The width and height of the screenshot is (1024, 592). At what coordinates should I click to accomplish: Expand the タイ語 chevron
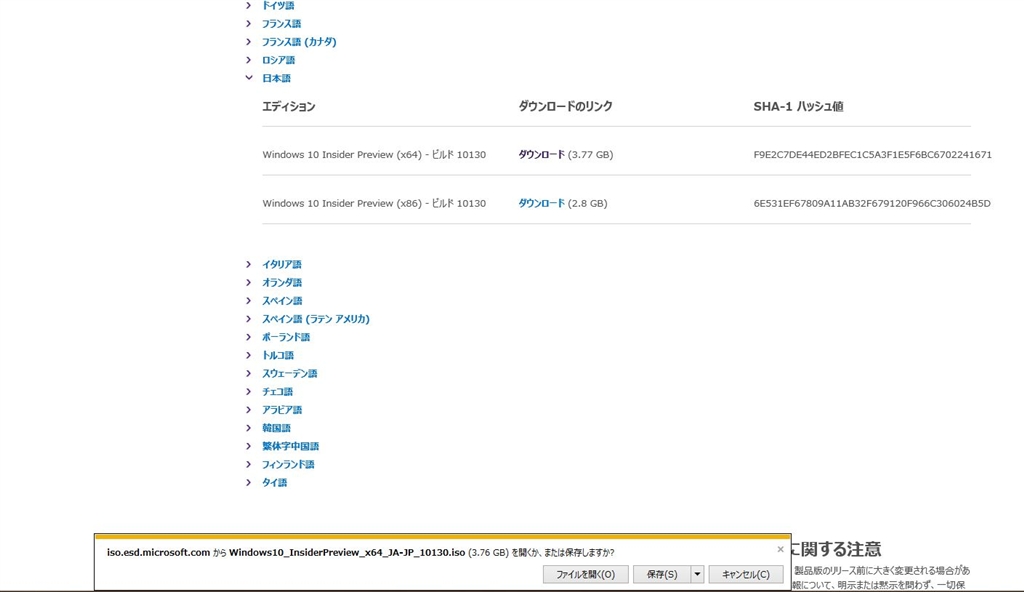(248, 483)
